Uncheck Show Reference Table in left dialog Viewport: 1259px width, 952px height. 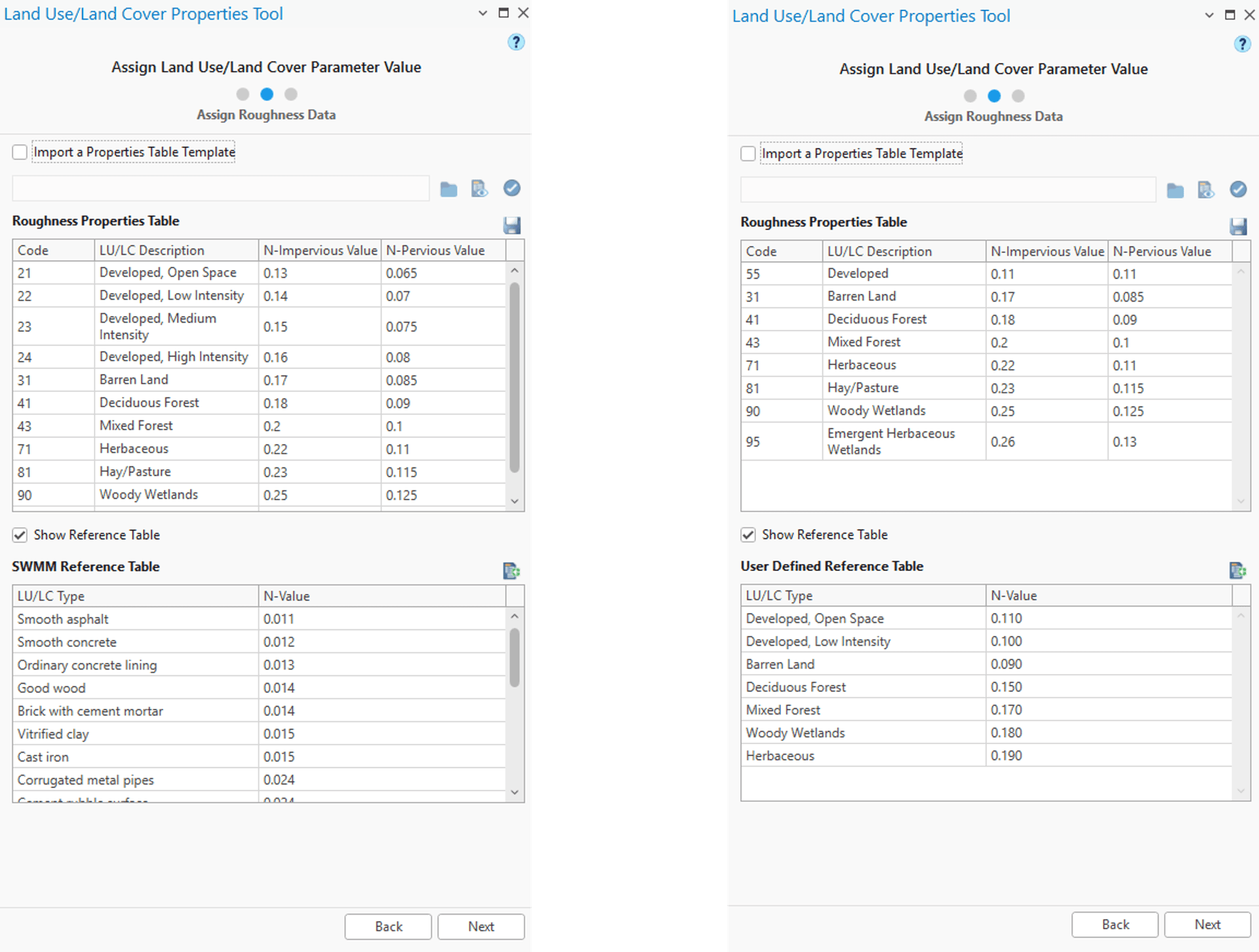point(20,535)
